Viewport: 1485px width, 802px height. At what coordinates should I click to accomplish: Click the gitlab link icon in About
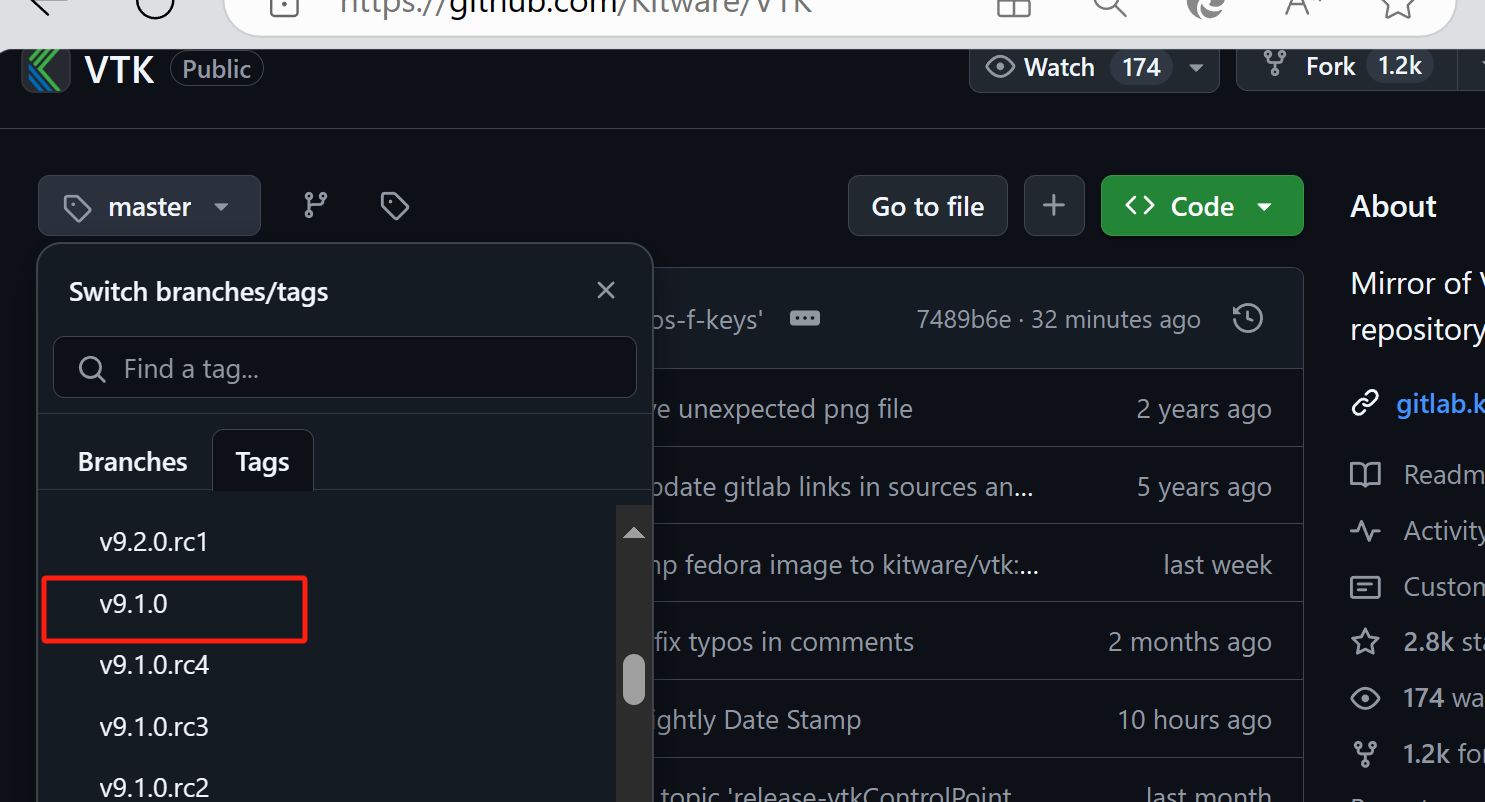pyautogui.click(x=1365, y=403)
